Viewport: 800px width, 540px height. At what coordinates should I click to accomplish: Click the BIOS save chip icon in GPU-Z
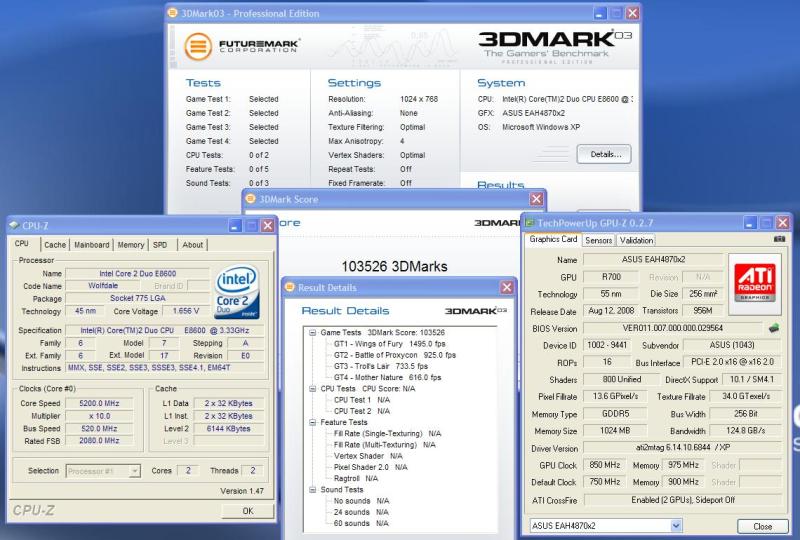774,328
